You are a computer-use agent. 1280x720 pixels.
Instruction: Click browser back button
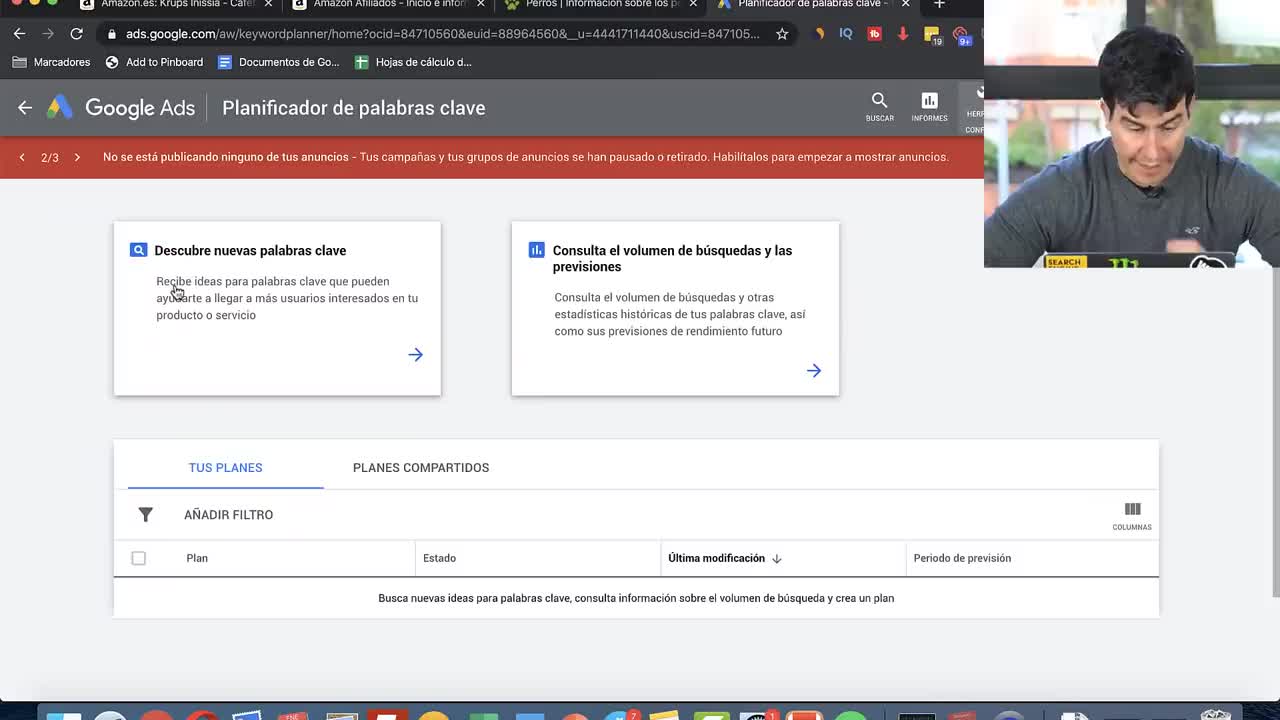(19, 34)
